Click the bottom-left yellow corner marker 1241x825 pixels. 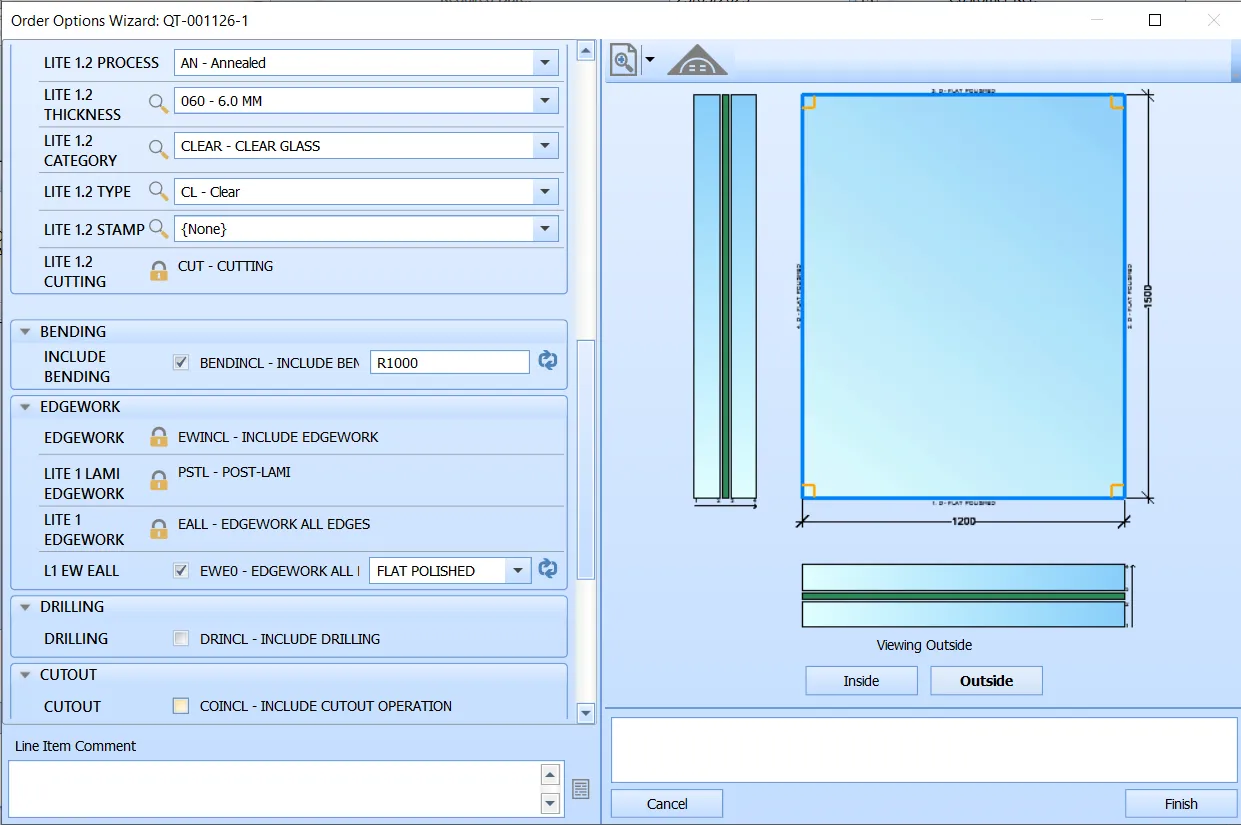(x=809, y=490)
